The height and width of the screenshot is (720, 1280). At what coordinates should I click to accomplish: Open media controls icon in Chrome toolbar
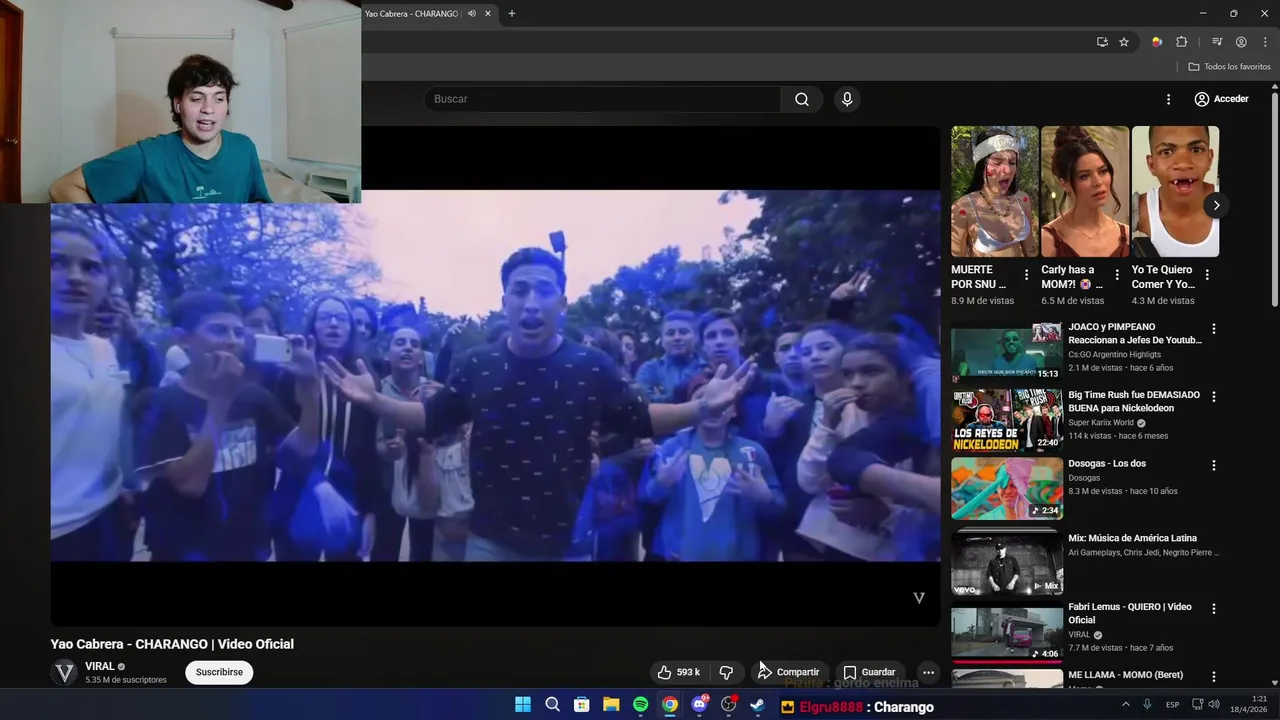(x=1217, y=42)
